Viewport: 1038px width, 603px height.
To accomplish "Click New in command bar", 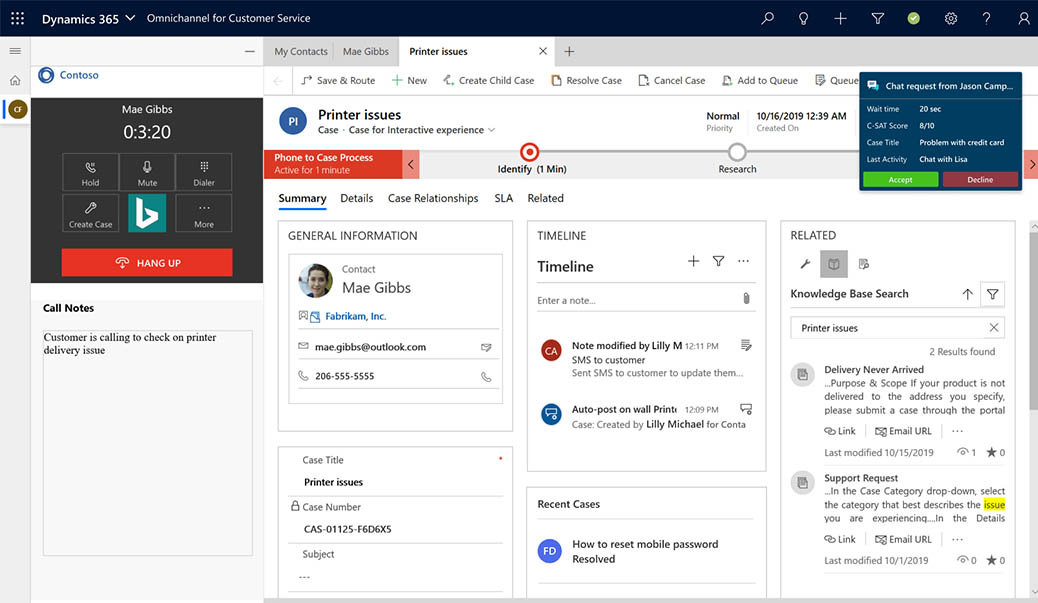I will coord(409,80).
